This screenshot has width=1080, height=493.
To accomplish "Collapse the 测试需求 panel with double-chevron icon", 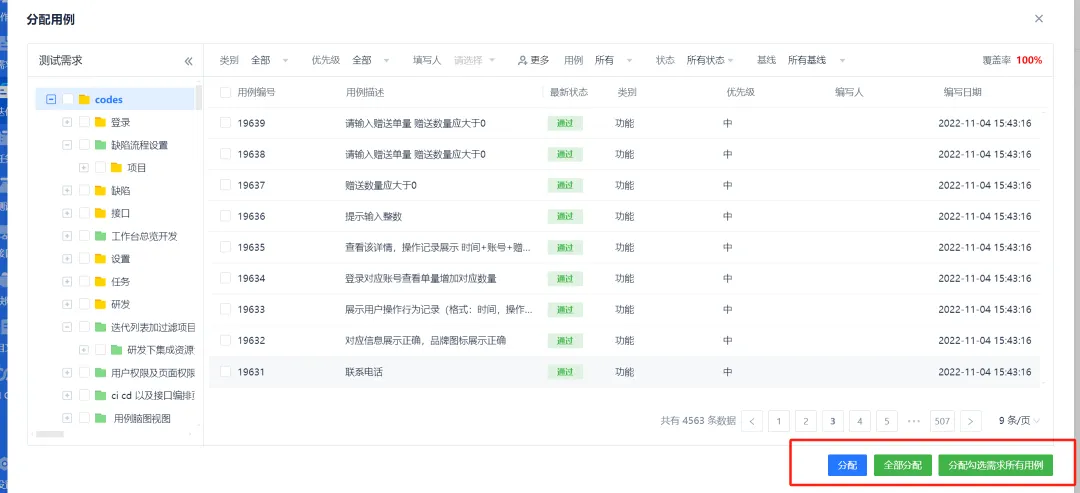I will 188,61.
